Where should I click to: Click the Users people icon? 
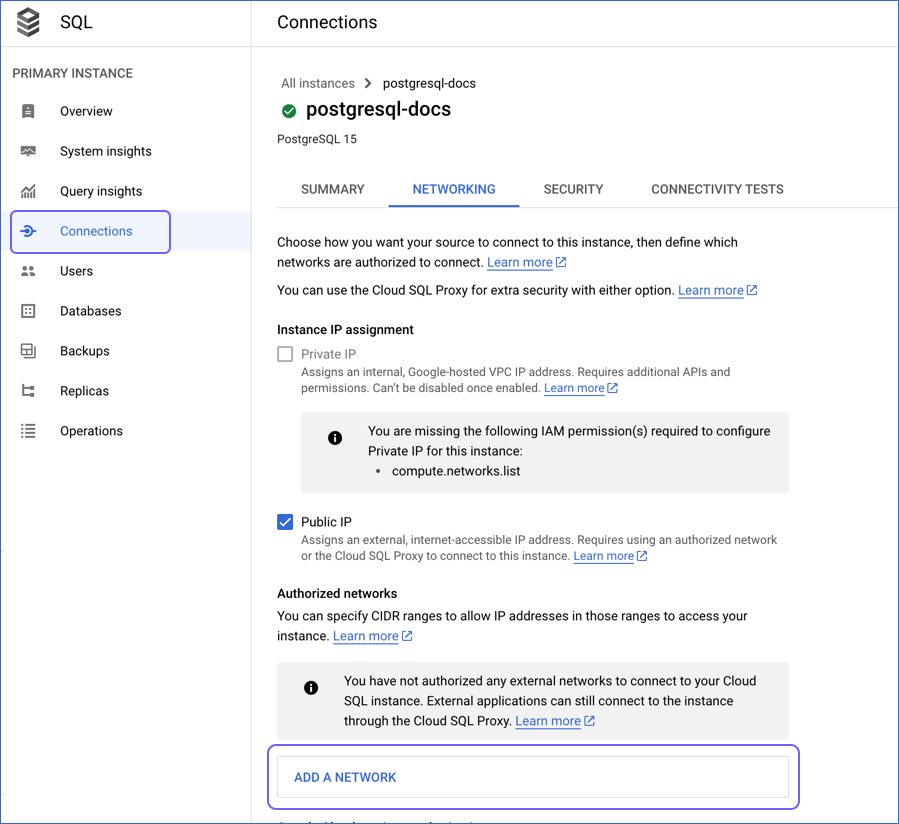pyautogui.click(x=28, y=271)
